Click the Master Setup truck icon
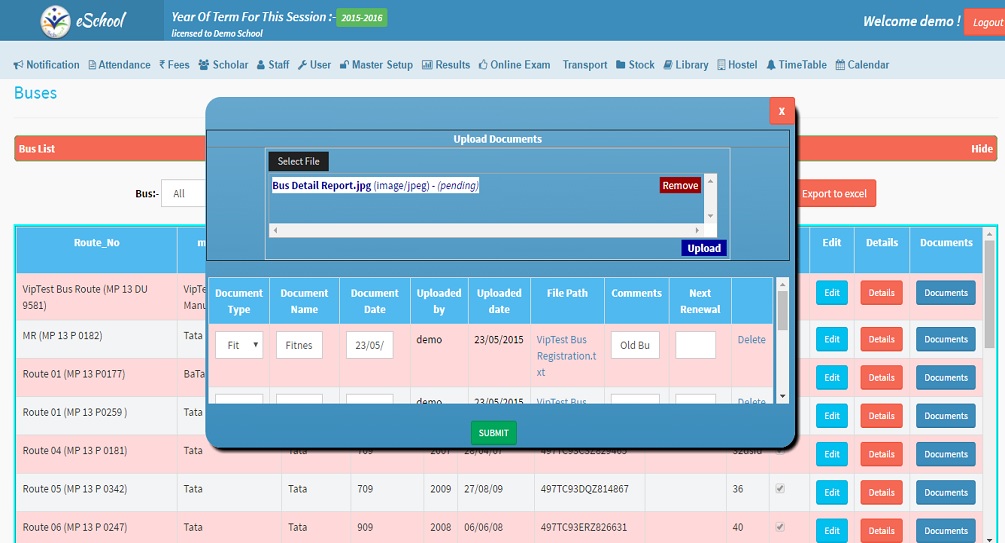 coord(343,65)
